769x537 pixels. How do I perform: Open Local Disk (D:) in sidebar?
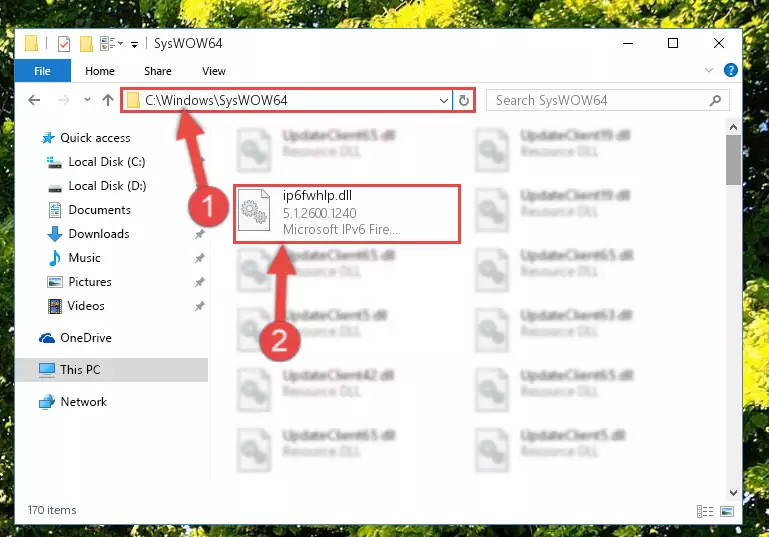(107, 186)
